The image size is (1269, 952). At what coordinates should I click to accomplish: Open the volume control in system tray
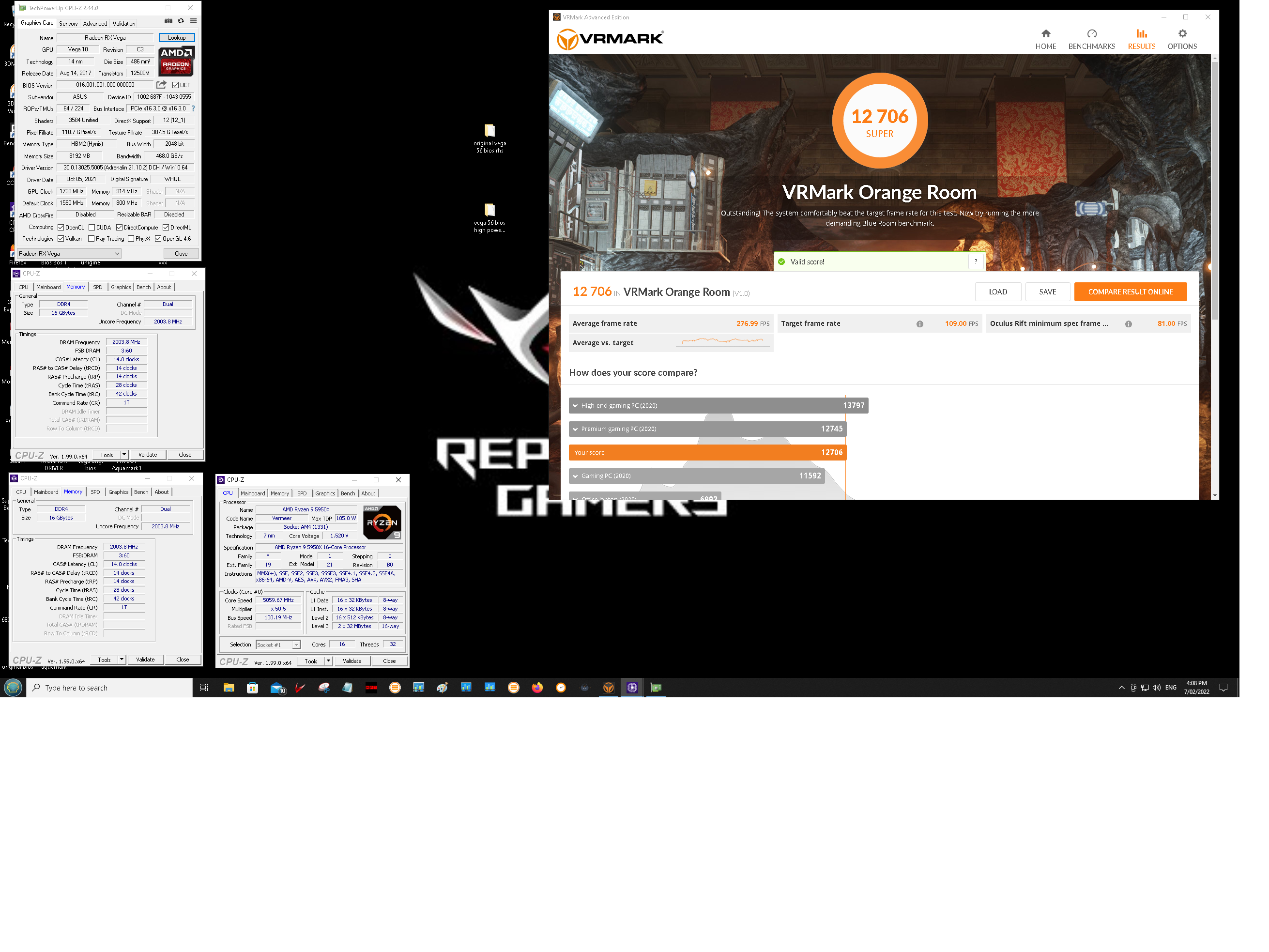pyautogui.click(x=1156, y=688)
